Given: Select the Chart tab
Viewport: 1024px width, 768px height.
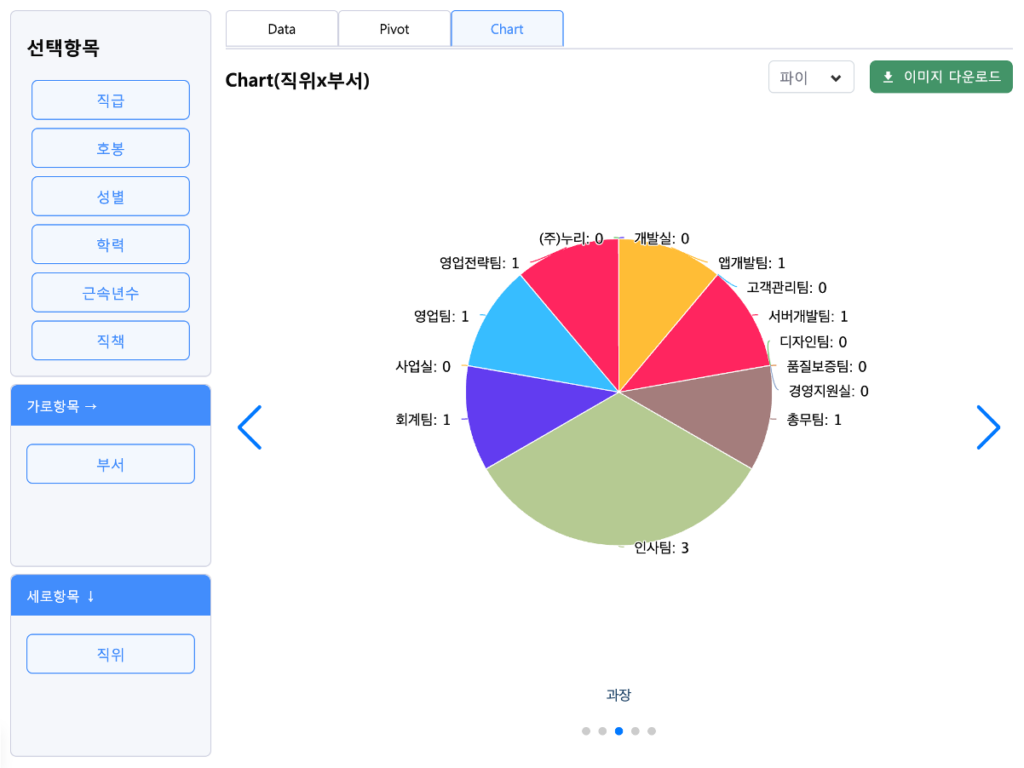Looking at the screenshot, I should (x=507, y=29).
